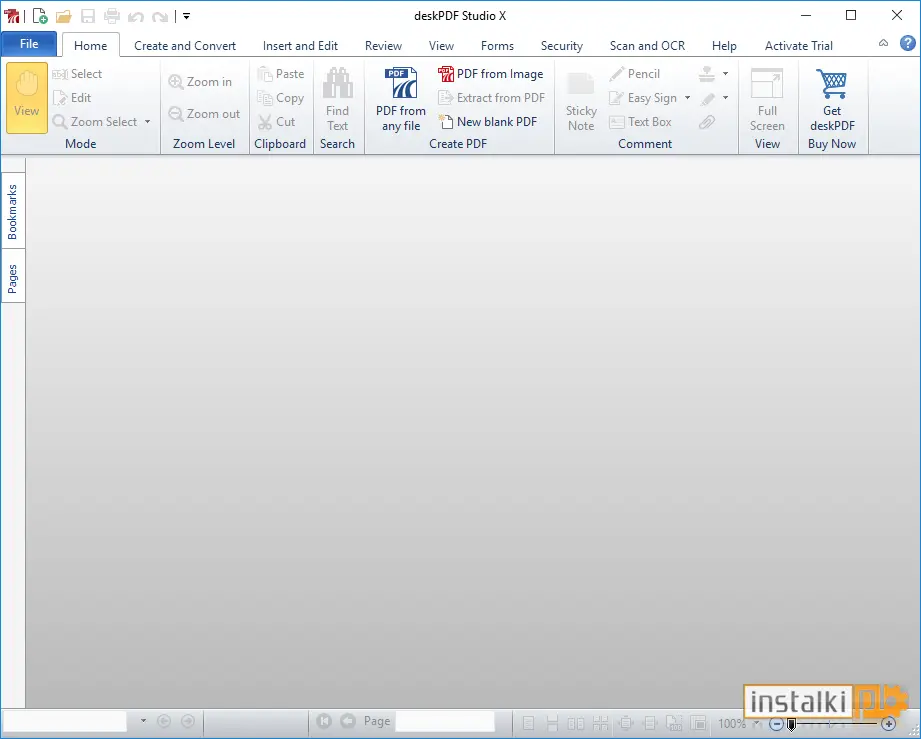Click the new document quick-access icon
Image resolution: width=921 pixels, height=739 pixels.
point(40,16)
